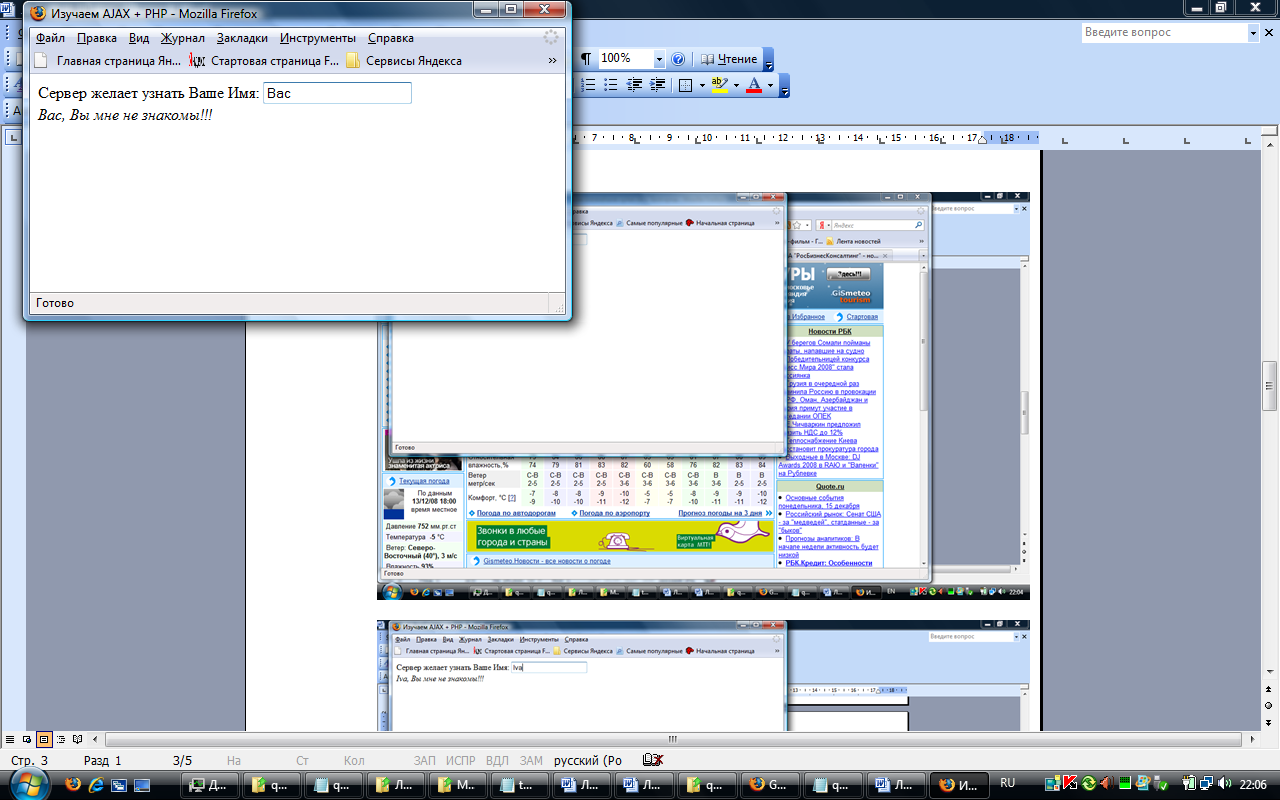This screenshot has width=1280, height=800.
Task: Apply yellow text highlight color
Action: tap(719, 85)
